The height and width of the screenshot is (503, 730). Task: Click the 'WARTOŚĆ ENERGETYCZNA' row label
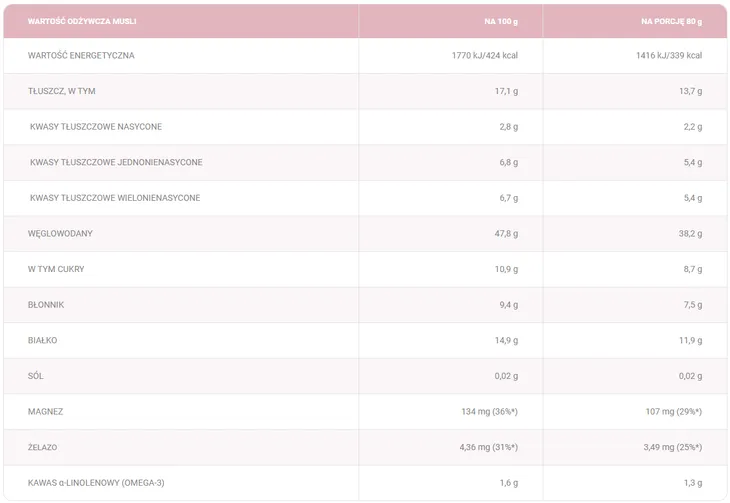click(81, 55)
